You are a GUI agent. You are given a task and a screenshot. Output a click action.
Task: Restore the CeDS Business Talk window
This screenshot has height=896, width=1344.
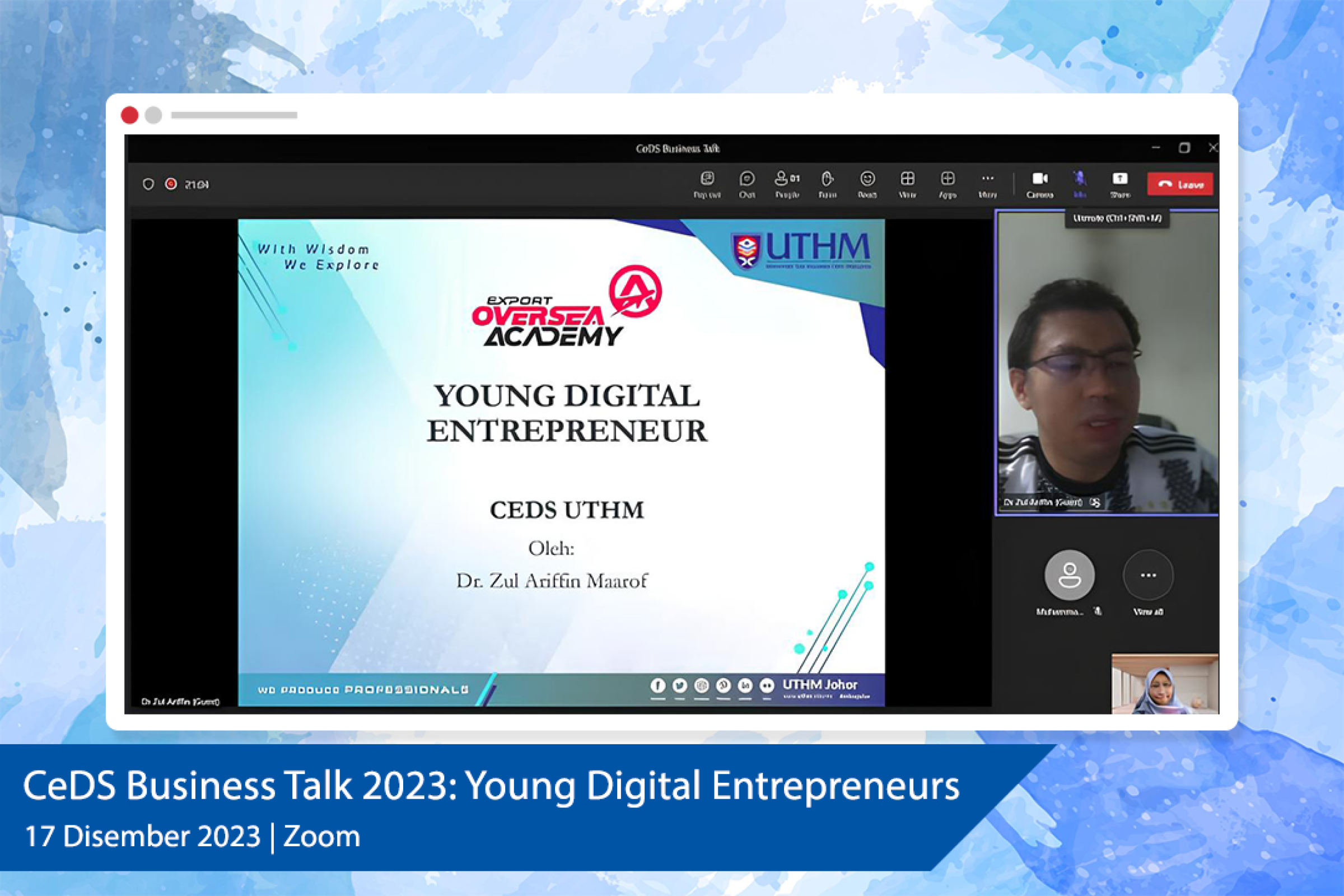[1184, 147]
